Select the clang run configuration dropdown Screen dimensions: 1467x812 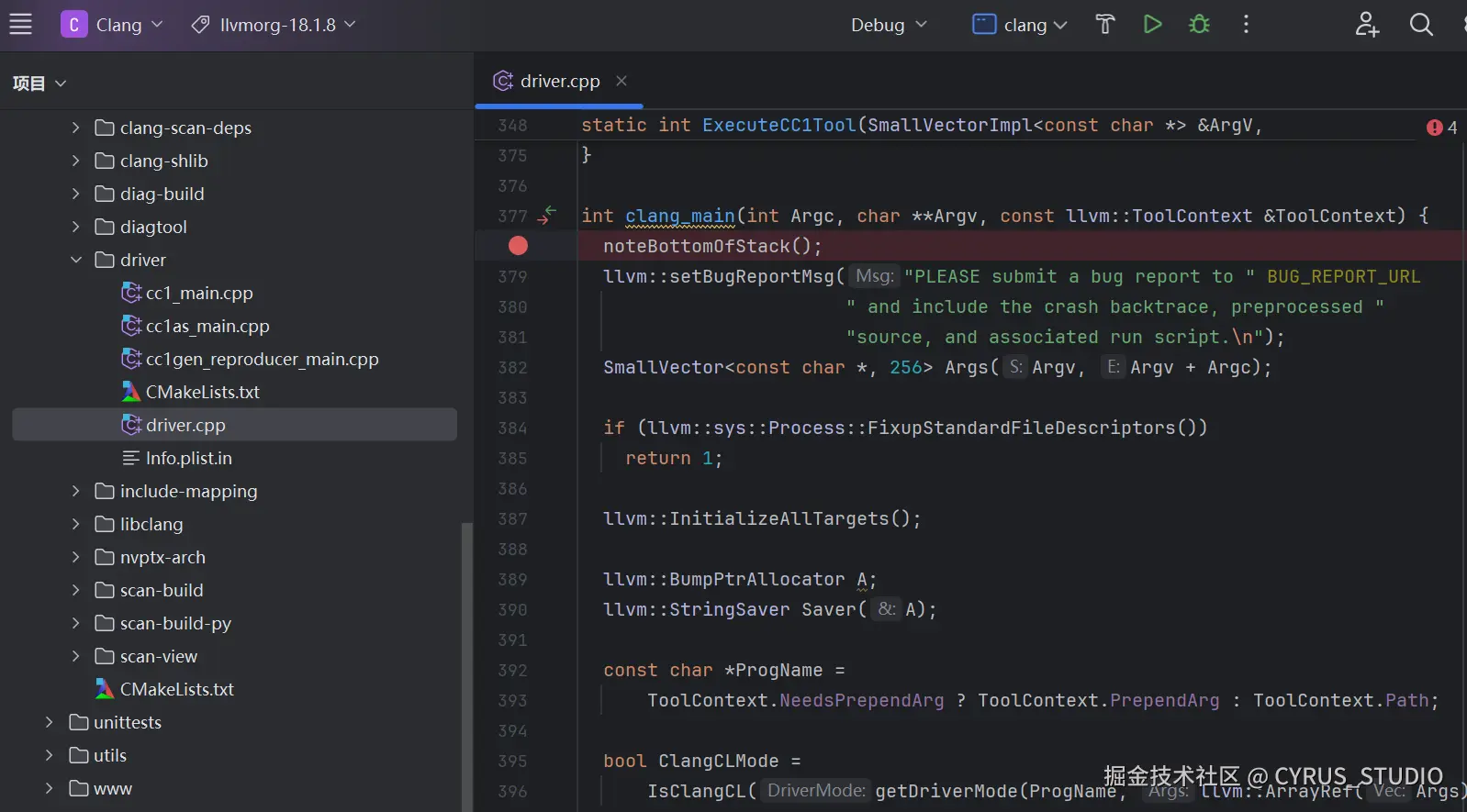1020,25
